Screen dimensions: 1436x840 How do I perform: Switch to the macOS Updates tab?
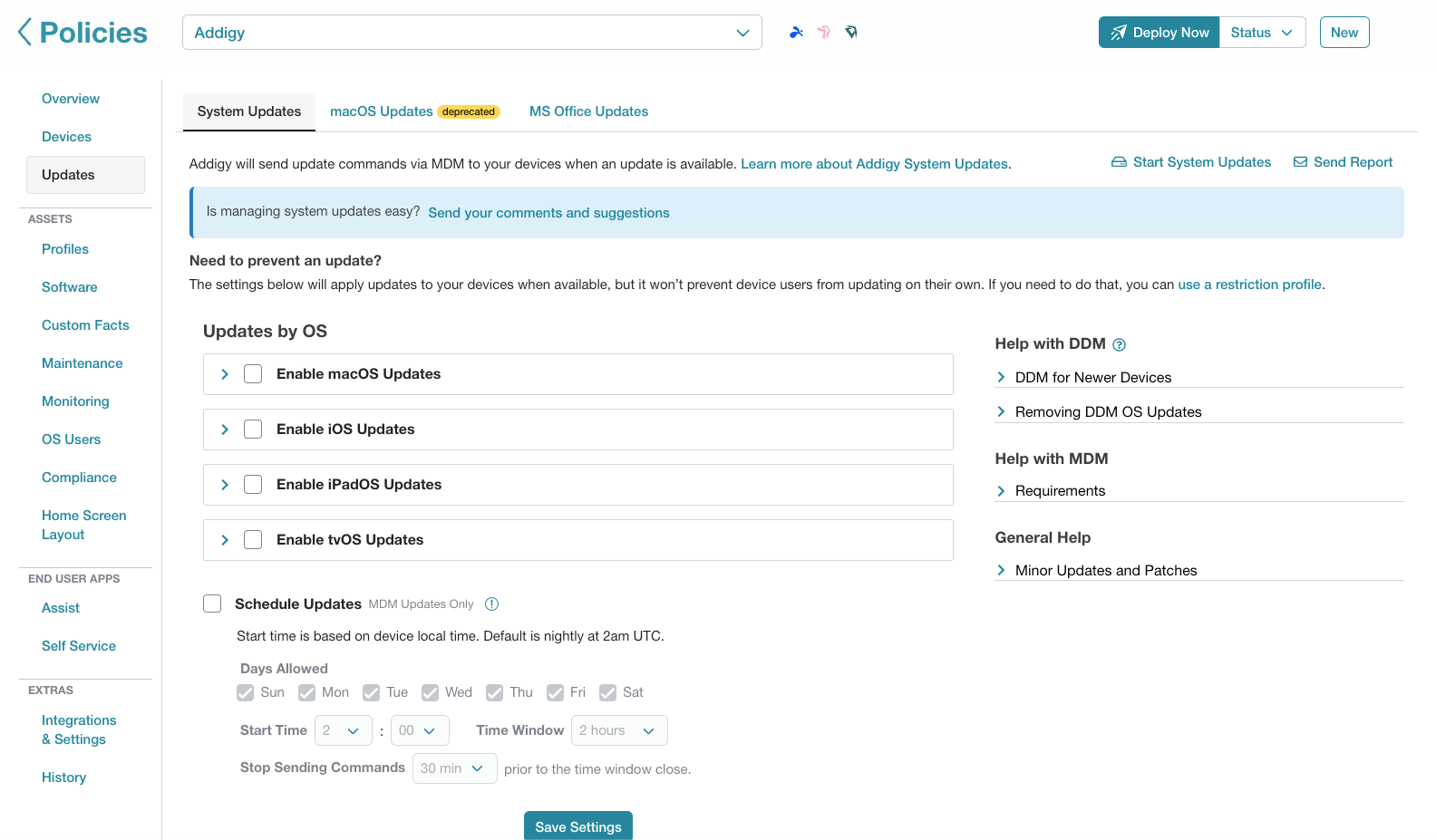[414, 111]
